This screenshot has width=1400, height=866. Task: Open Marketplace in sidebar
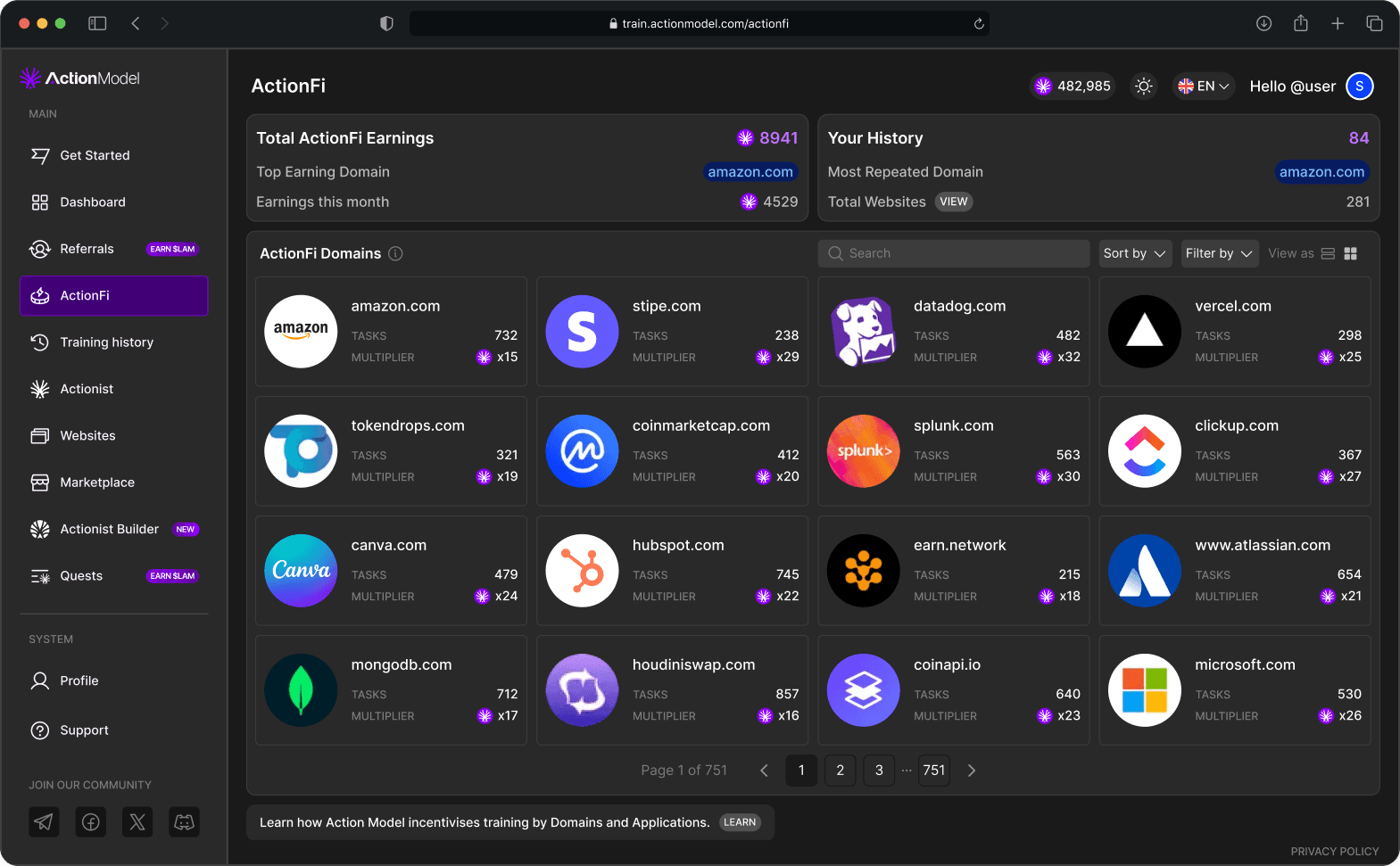[x=114, y=482]
